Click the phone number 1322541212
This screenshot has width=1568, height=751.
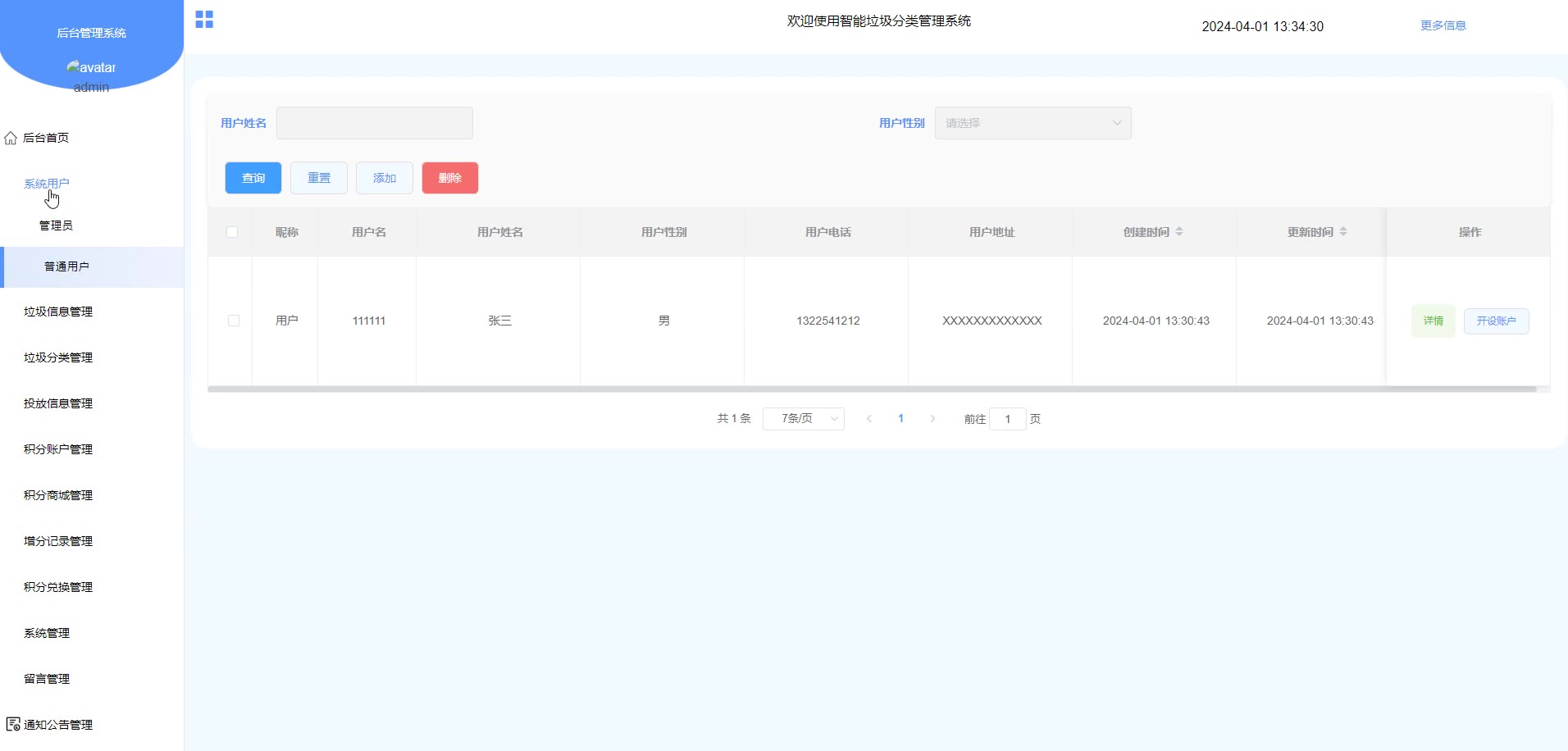(828, 321)
